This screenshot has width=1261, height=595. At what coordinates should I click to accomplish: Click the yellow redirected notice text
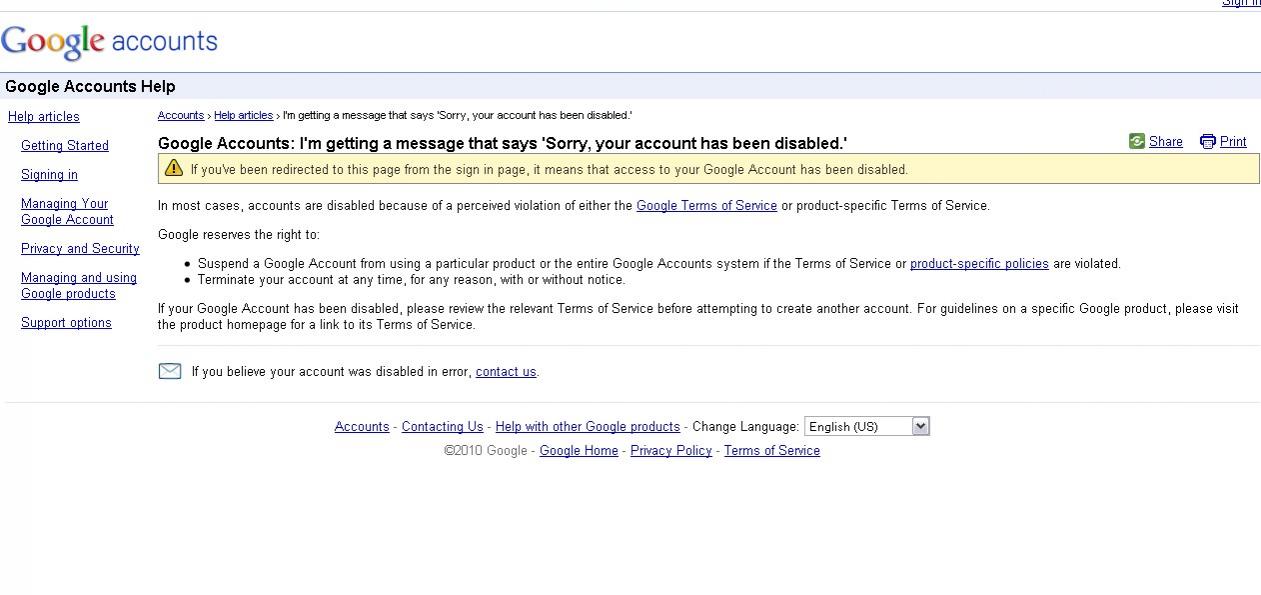click(x=549, y=170)
